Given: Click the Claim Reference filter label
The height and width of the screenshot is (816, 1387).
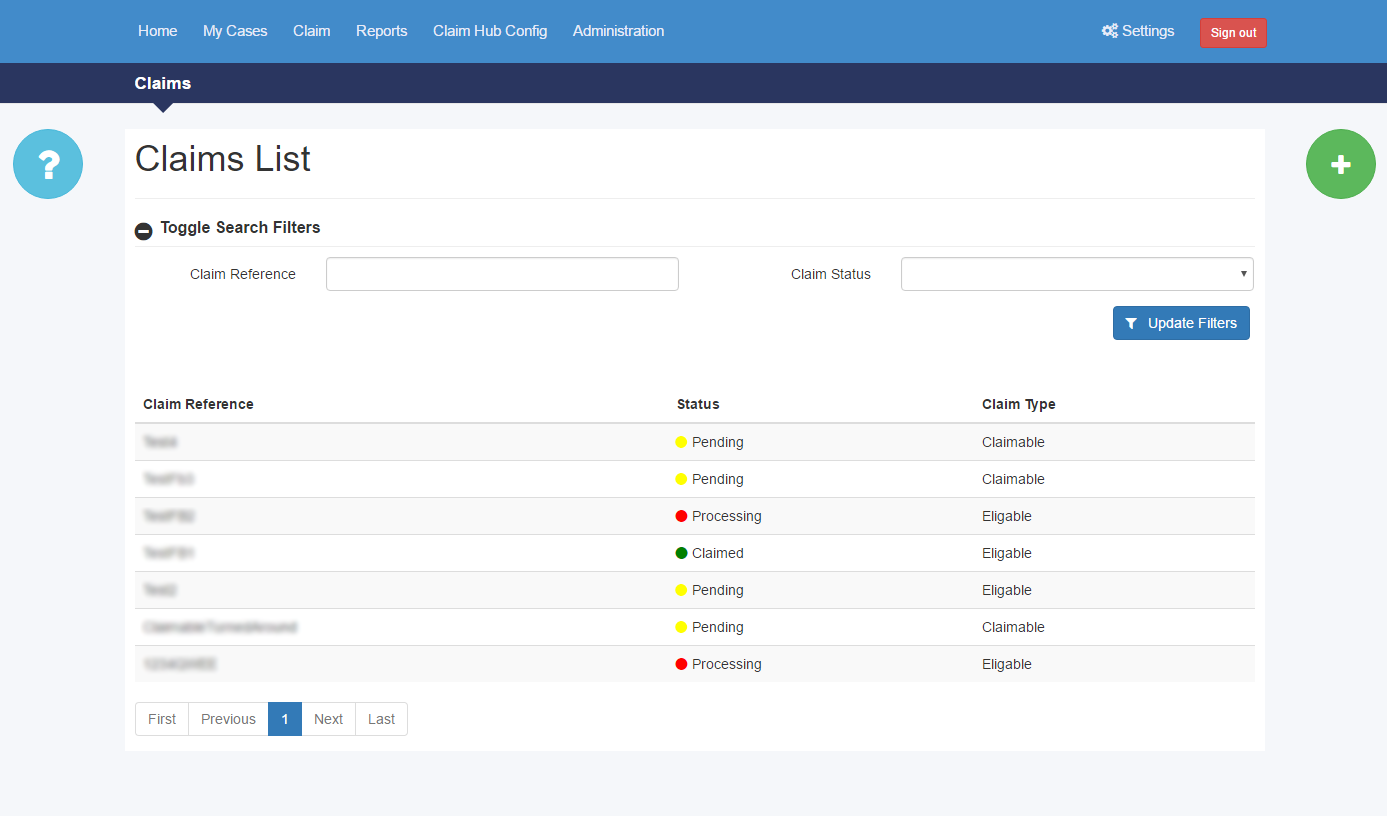Looking at the screenshot, I should (x=243, y=274).
